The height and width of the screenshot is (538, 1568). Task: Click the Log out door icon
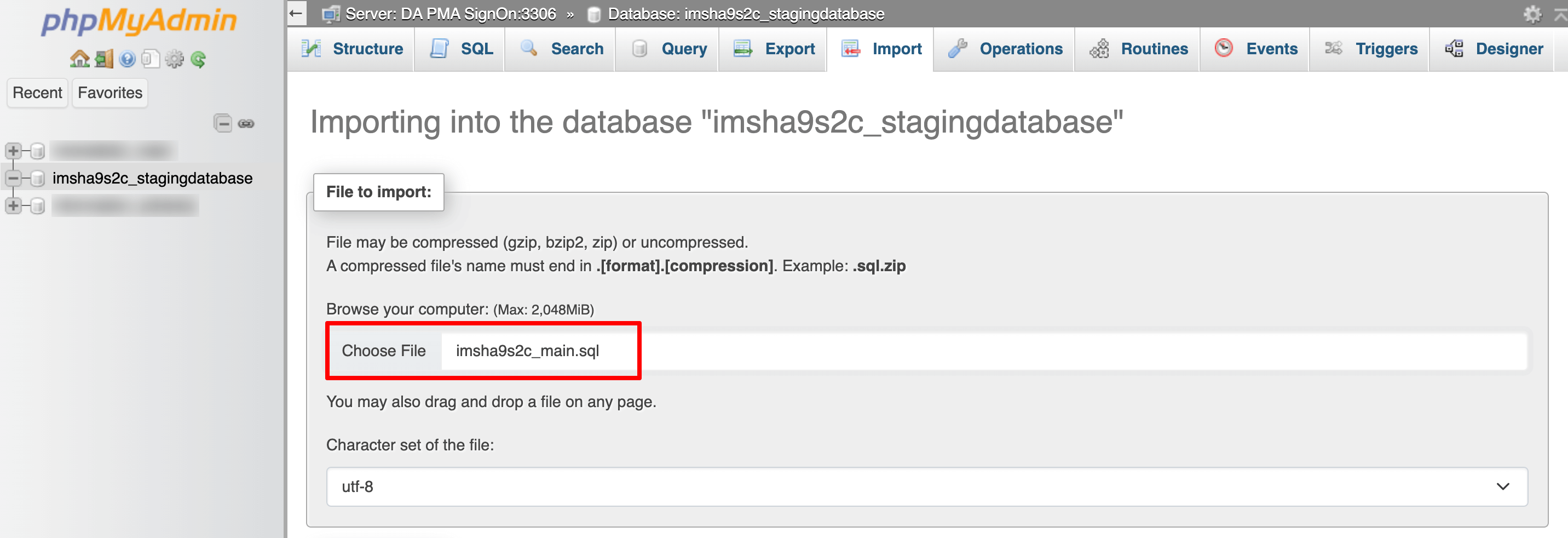pos(103,59)
